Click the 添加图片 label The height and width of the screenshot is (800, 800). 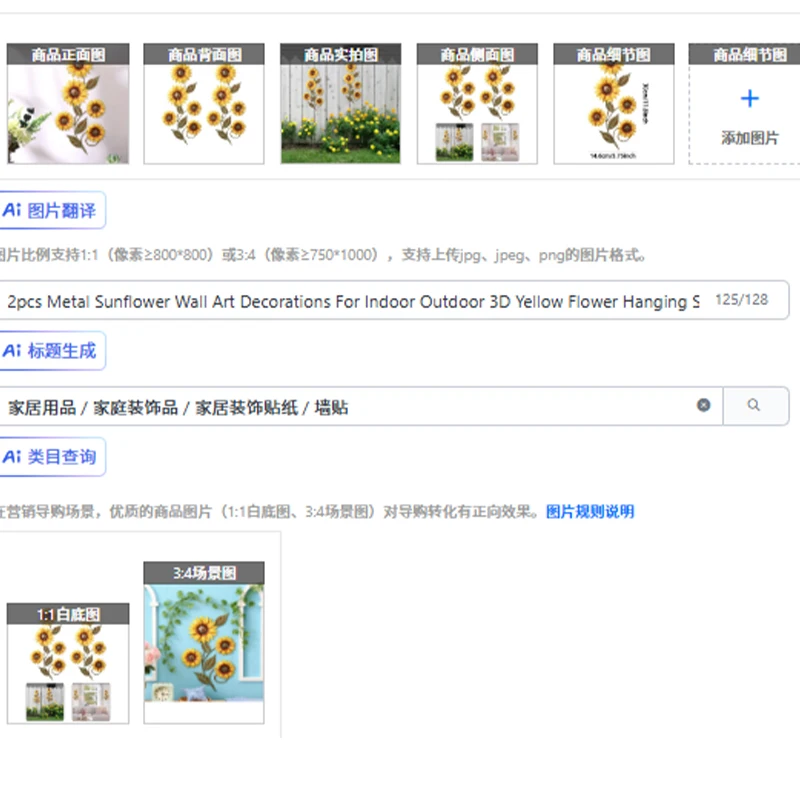pos(749,138)
